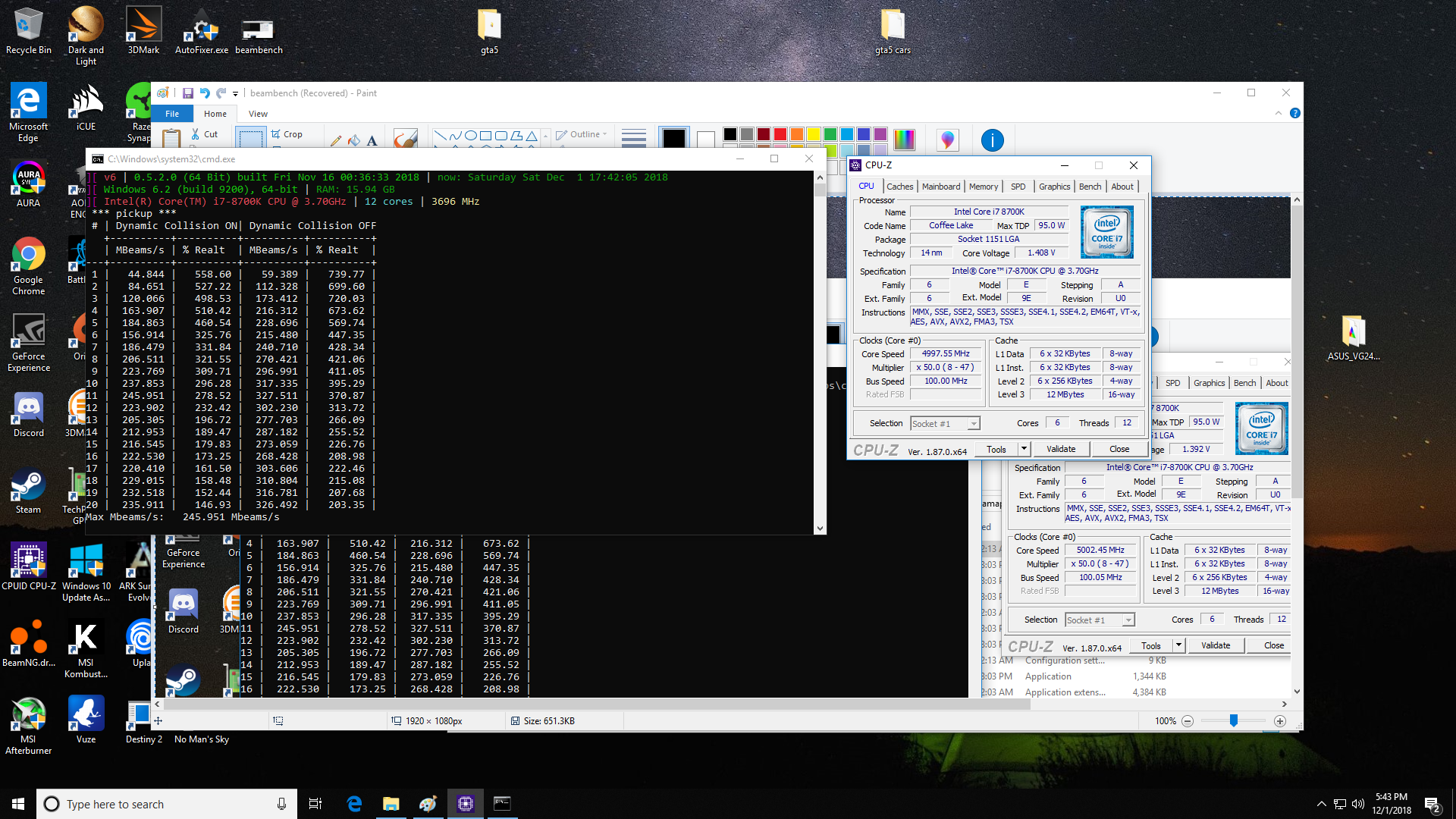Click the Cut scissors tool in Paint
Viewport: 1456px width, 819px height.
(204, 134)
